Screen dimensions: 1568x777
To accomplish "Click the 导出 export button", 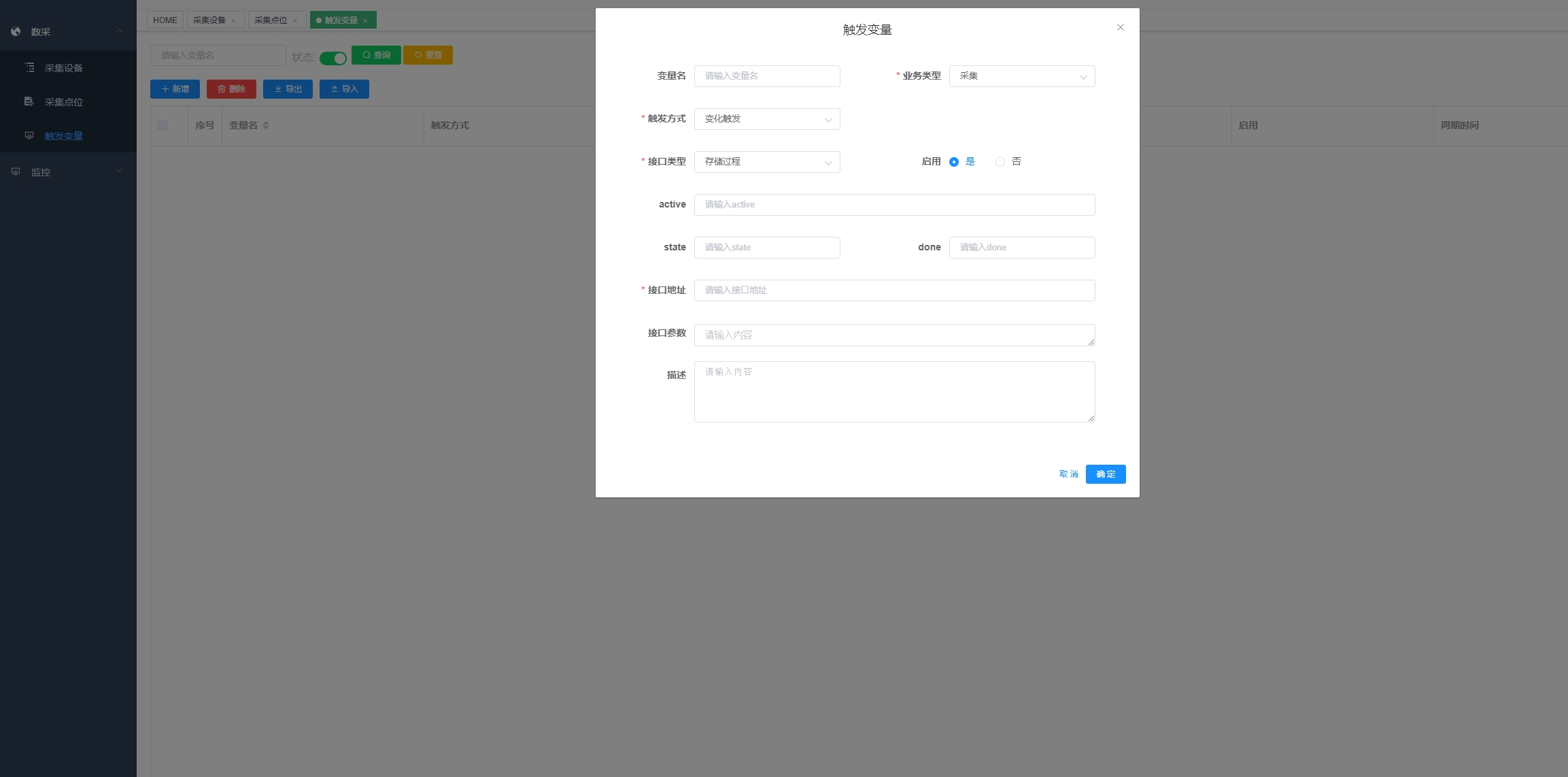I will coord(288,89).
